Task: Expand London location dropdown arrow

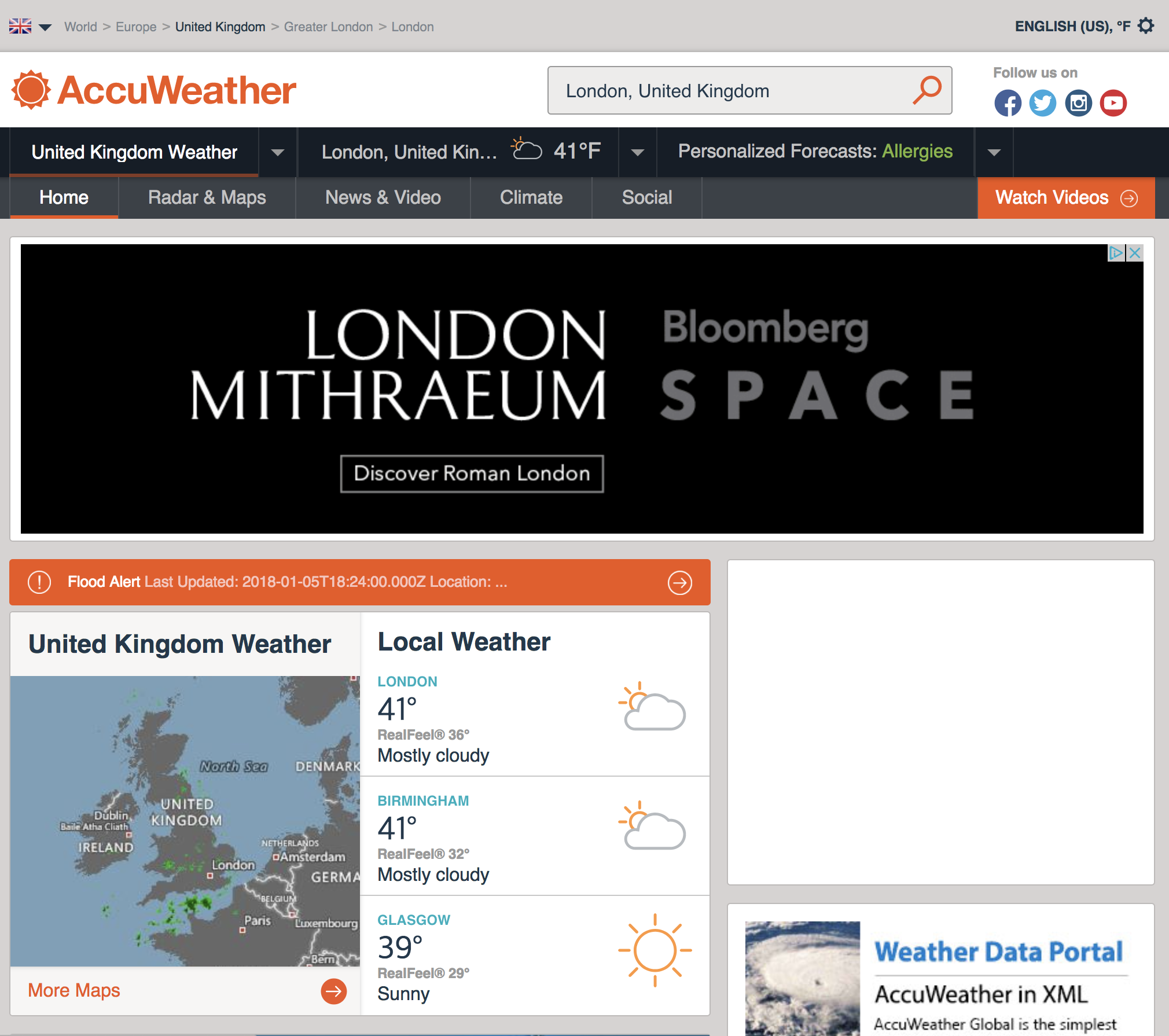Action: click(x=638, y=152)
